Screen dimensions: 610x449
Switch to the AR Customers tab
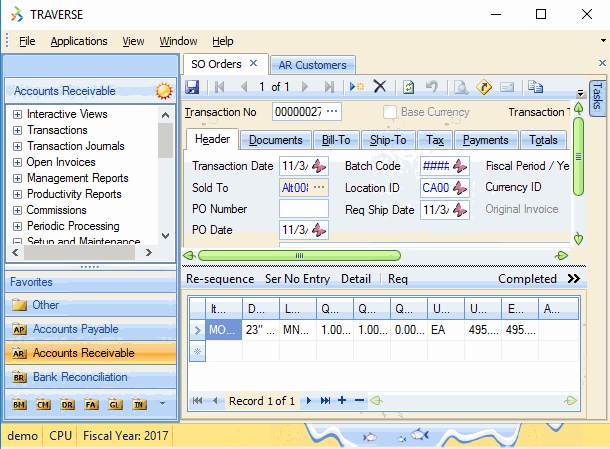[x=312, y=65]
